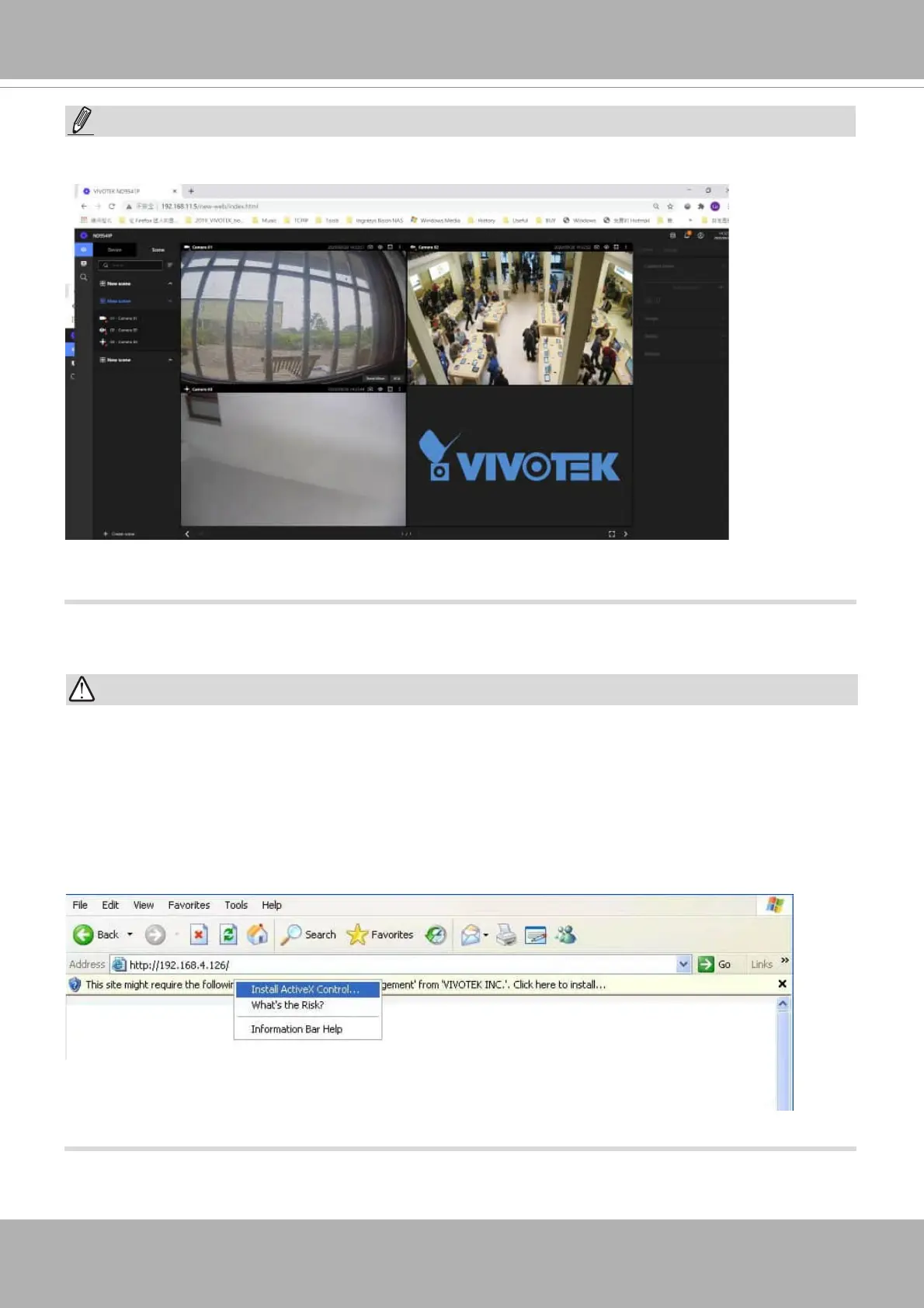
Task: Open the Favorites star in Internet Explorer toolbar
Action: point(380,934)
